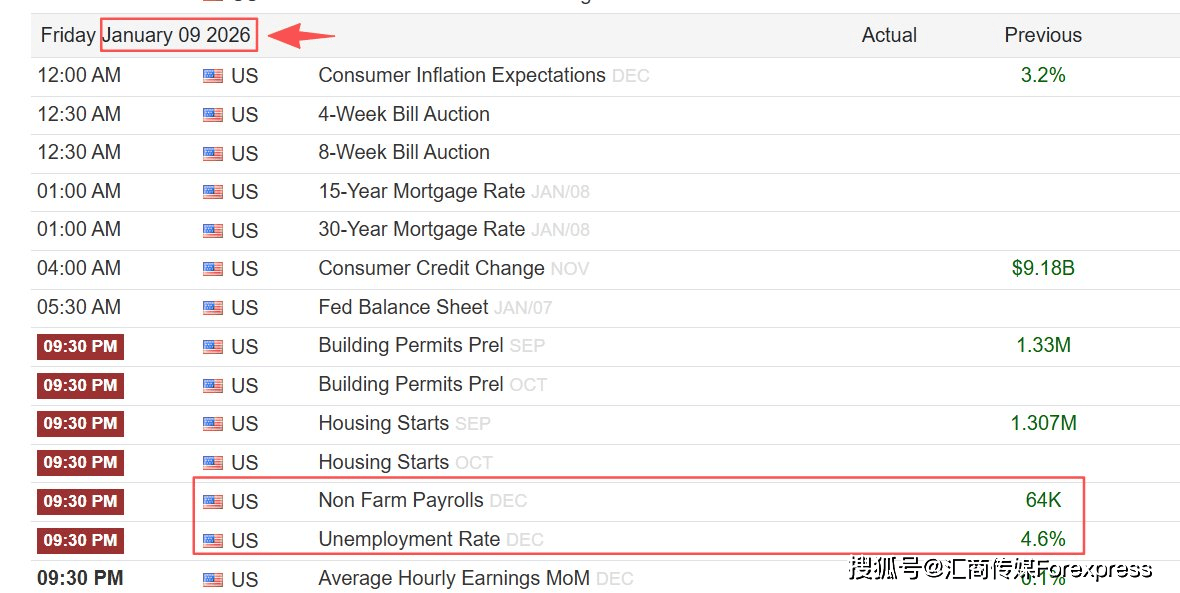Click the 64K previous value
This screenshot has height=593, width=1180.
1043,500
